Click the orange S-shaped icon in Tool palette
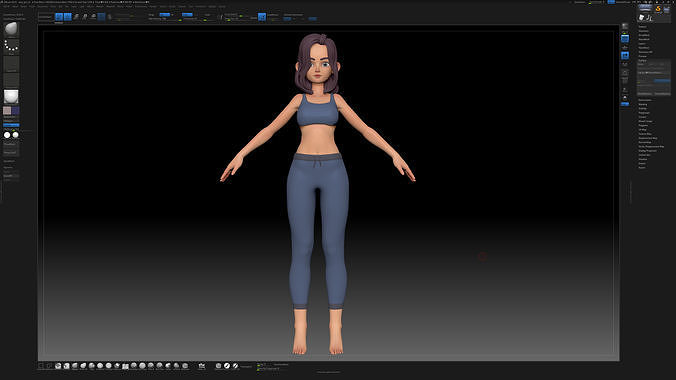This screenshot has height=380, width=676. pyautogui.click(x=658, y=9)
